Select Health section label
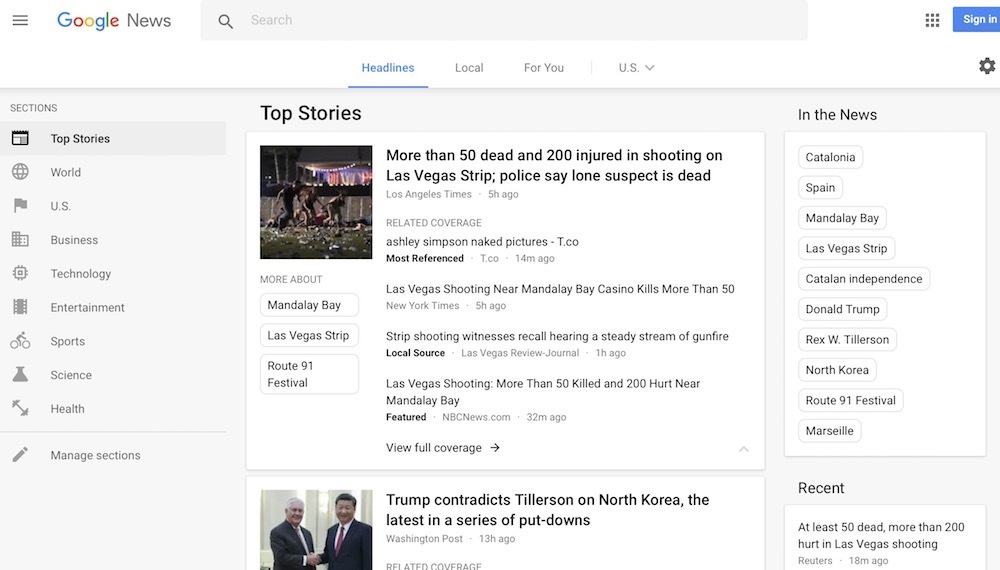The height and width of the screenshot is (570, 1000). (x=67, y=409)
